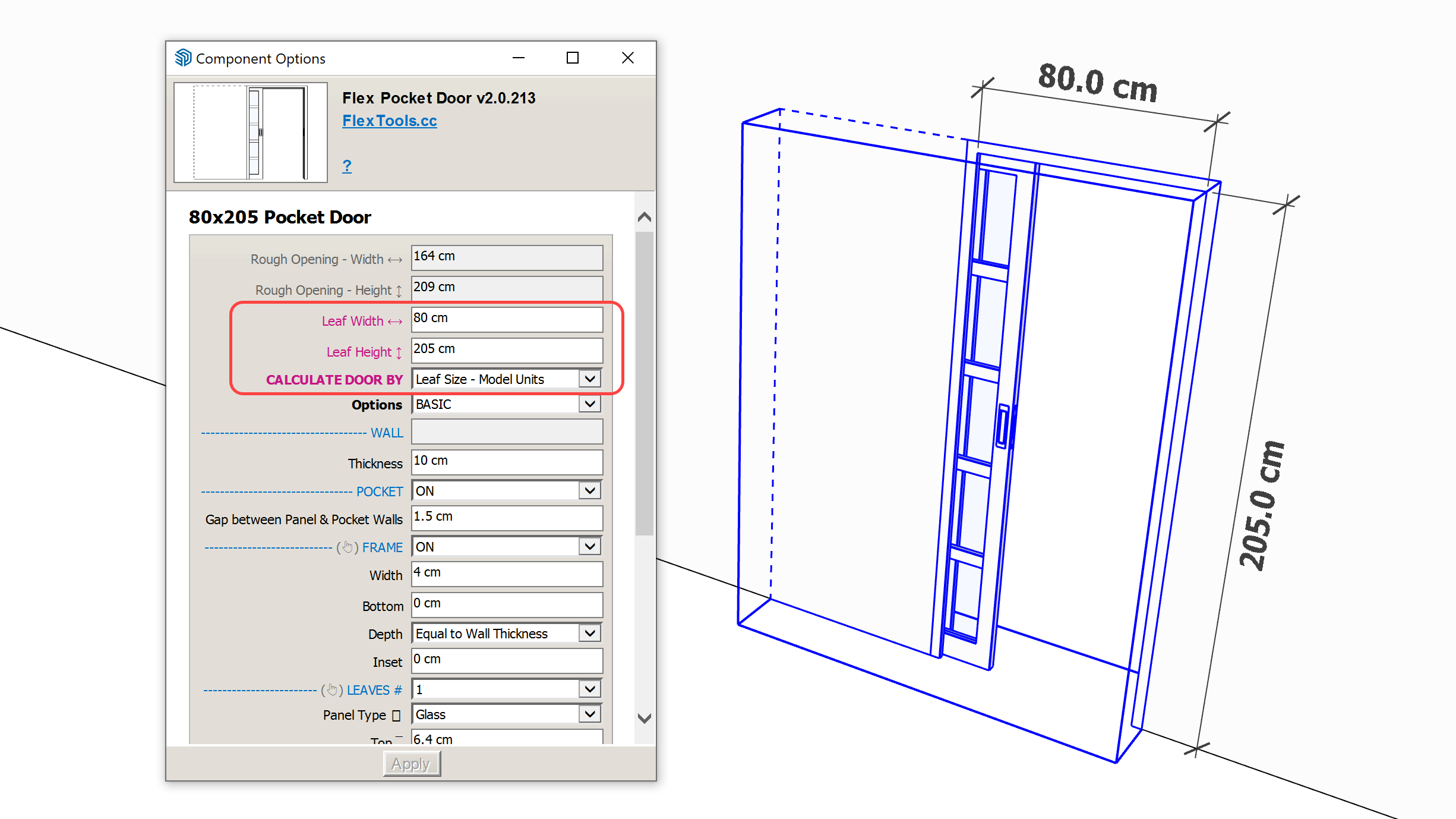Click the wall Thickness field
The width and height of the screenshot is (1456, 819).
point(507,462)
